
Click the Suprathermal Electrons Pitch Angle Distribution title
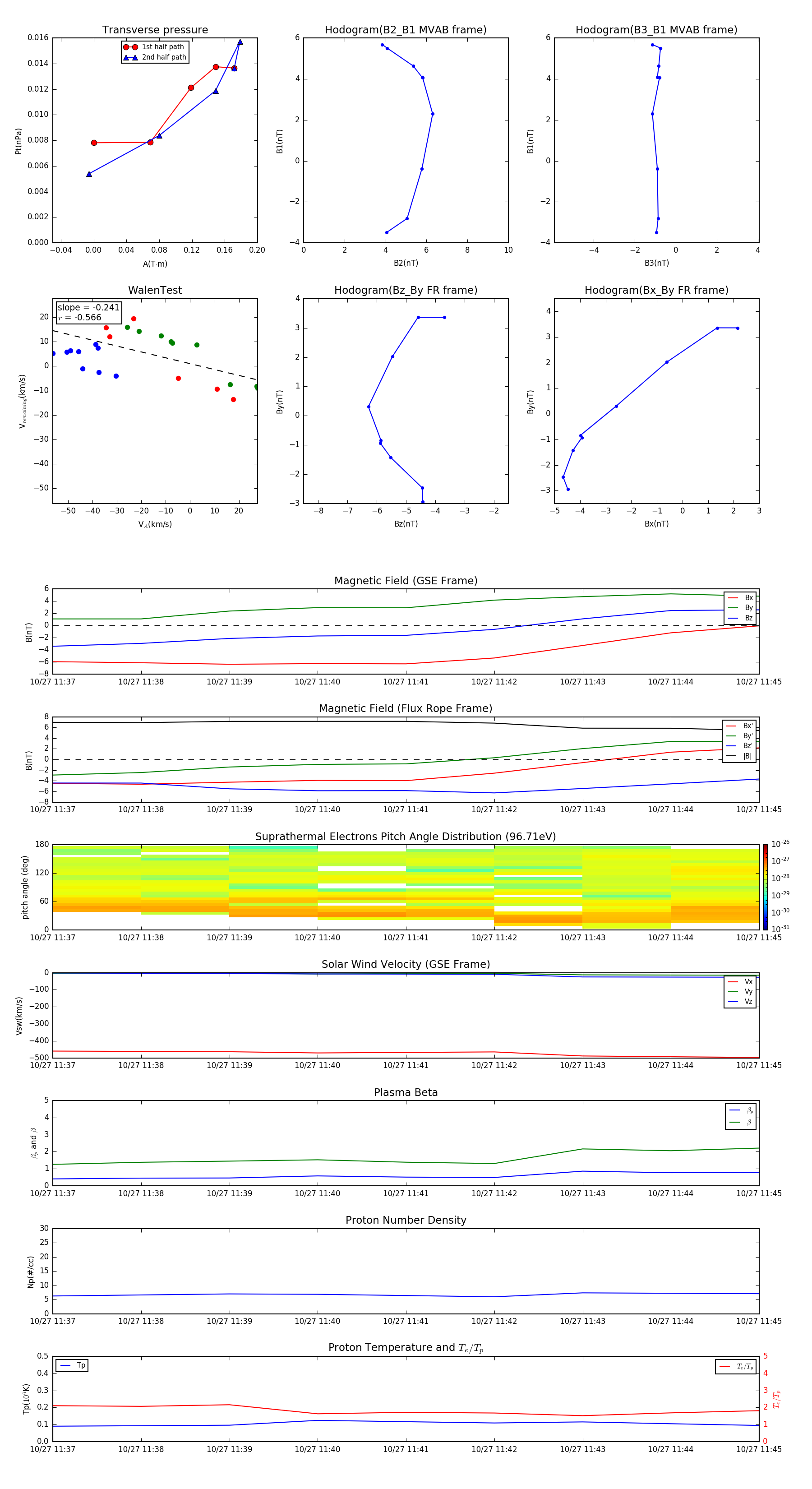[x=406, y=837]
